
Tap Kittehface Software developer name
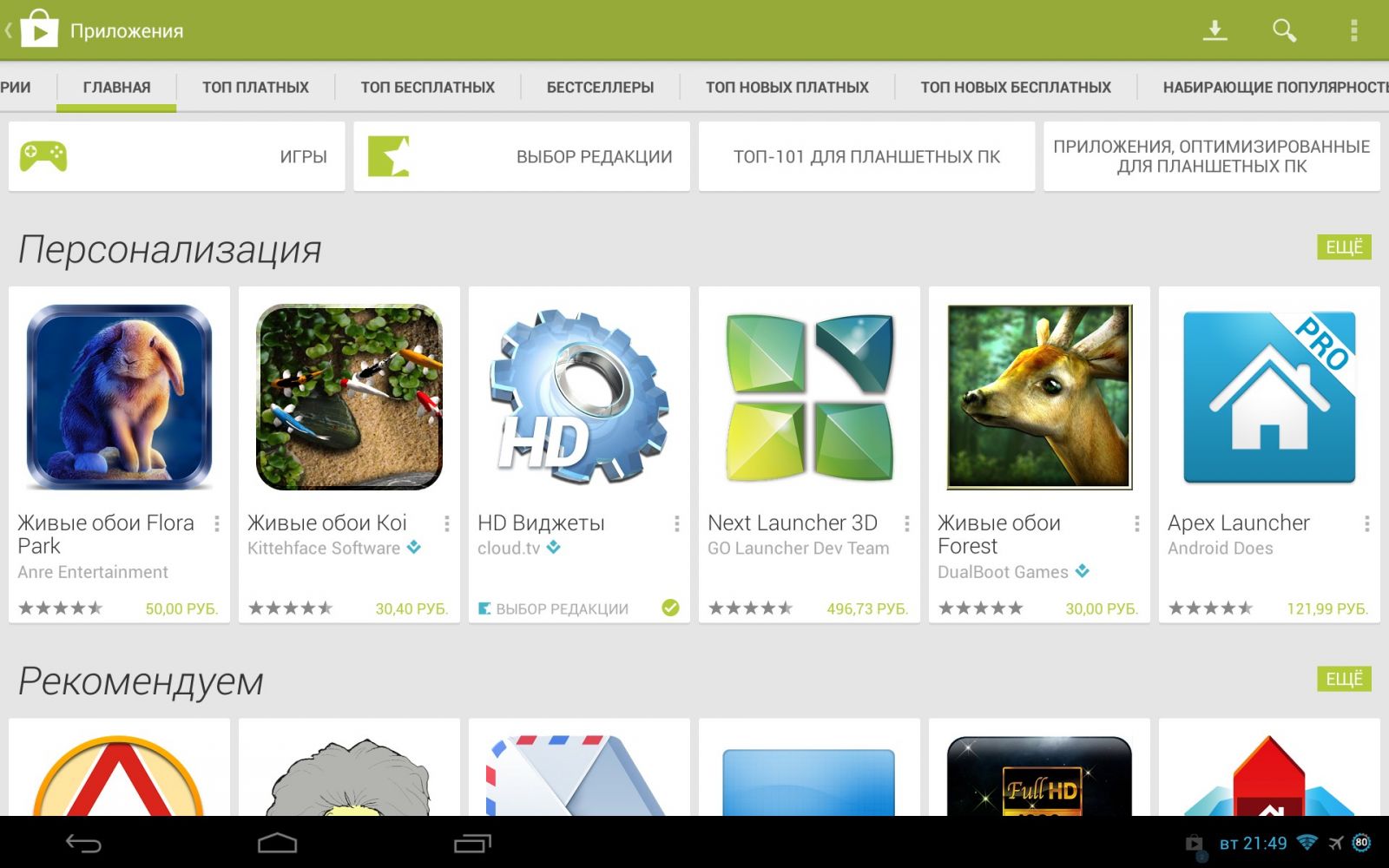324,548
